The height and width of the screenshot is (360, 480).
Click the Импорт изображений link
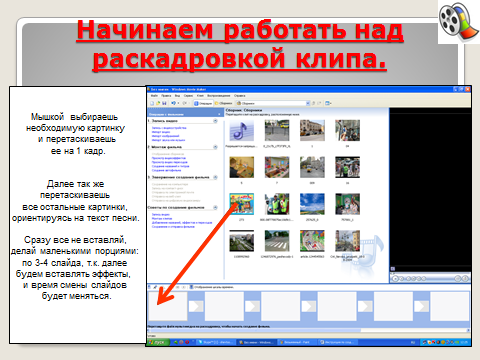click(166, 136)
